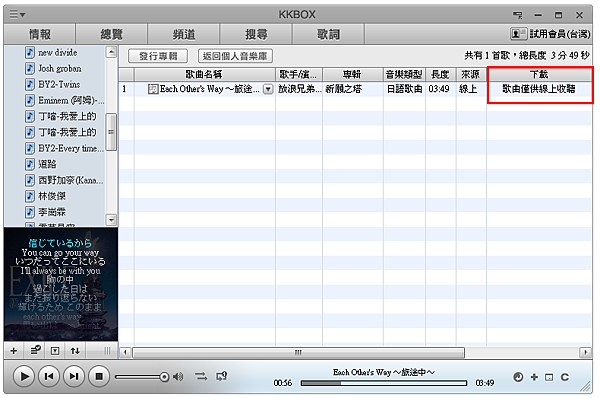Click lyrics icon beside Each Other's Way
Image resolution: width=600 pixels, height=398 pixels.
[x=153, y=90]
